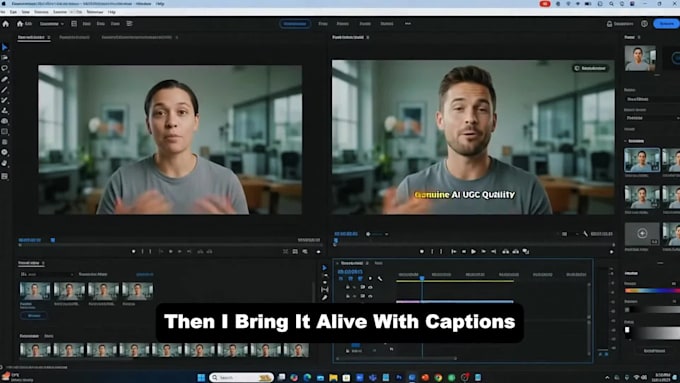Click Export Frame camera icon under Program monitor
The width and height of the screenshot is (680, 383).
526,252
